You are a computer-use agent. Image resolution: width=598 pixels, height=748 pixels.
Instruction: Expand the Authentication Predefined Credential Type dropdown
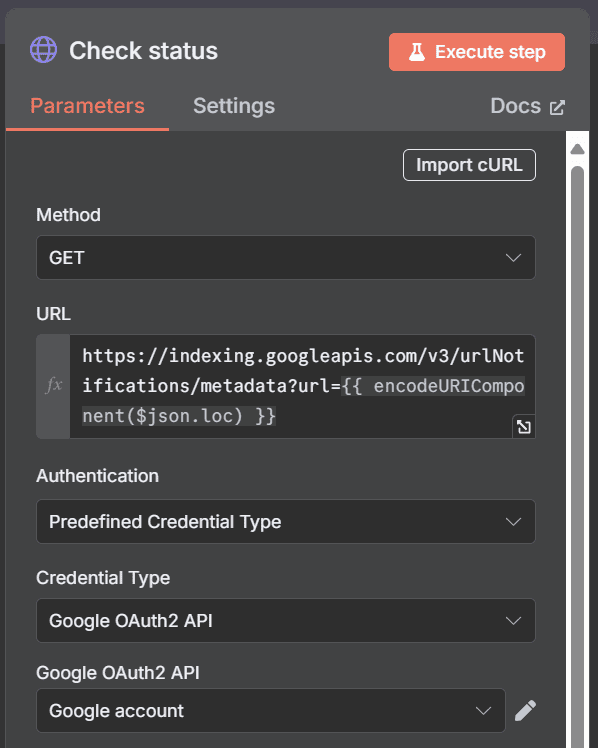tap(286, 521)
